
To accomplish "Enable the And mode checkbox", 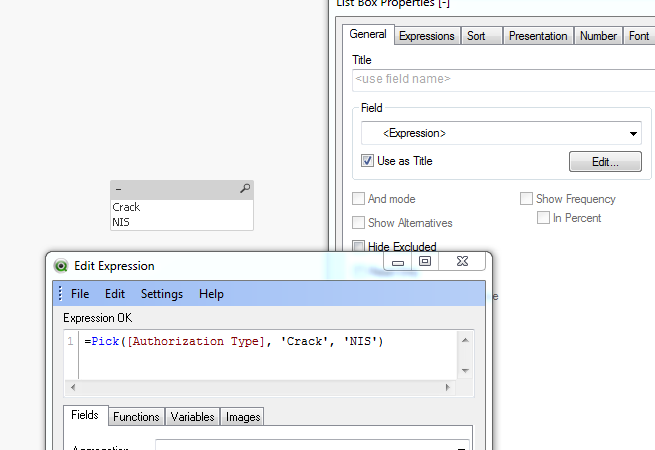I will tap(358, 199).
